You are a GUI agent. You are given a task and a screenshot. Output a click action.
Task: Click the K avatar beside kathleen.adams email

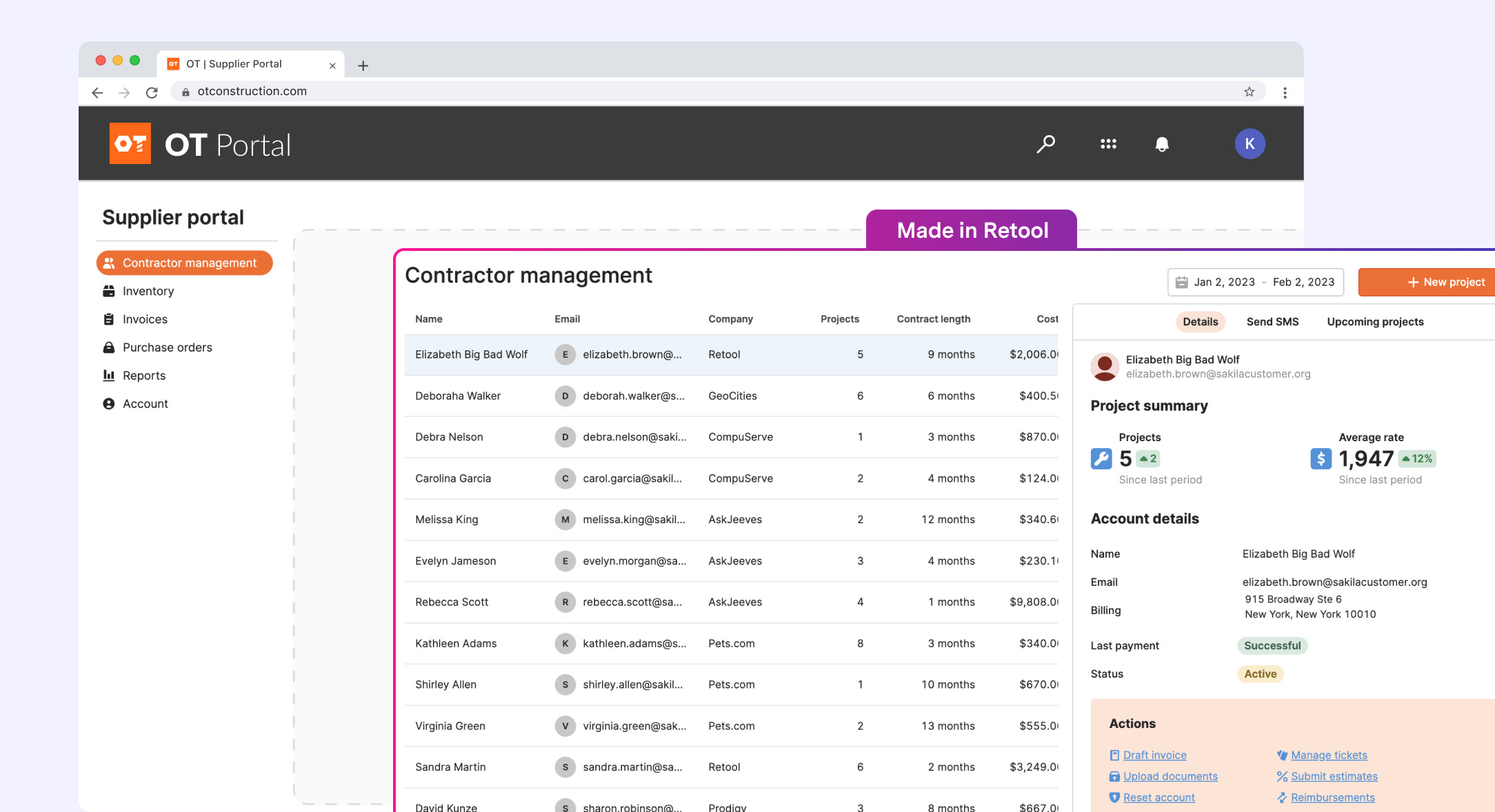[x=565, y=643]
